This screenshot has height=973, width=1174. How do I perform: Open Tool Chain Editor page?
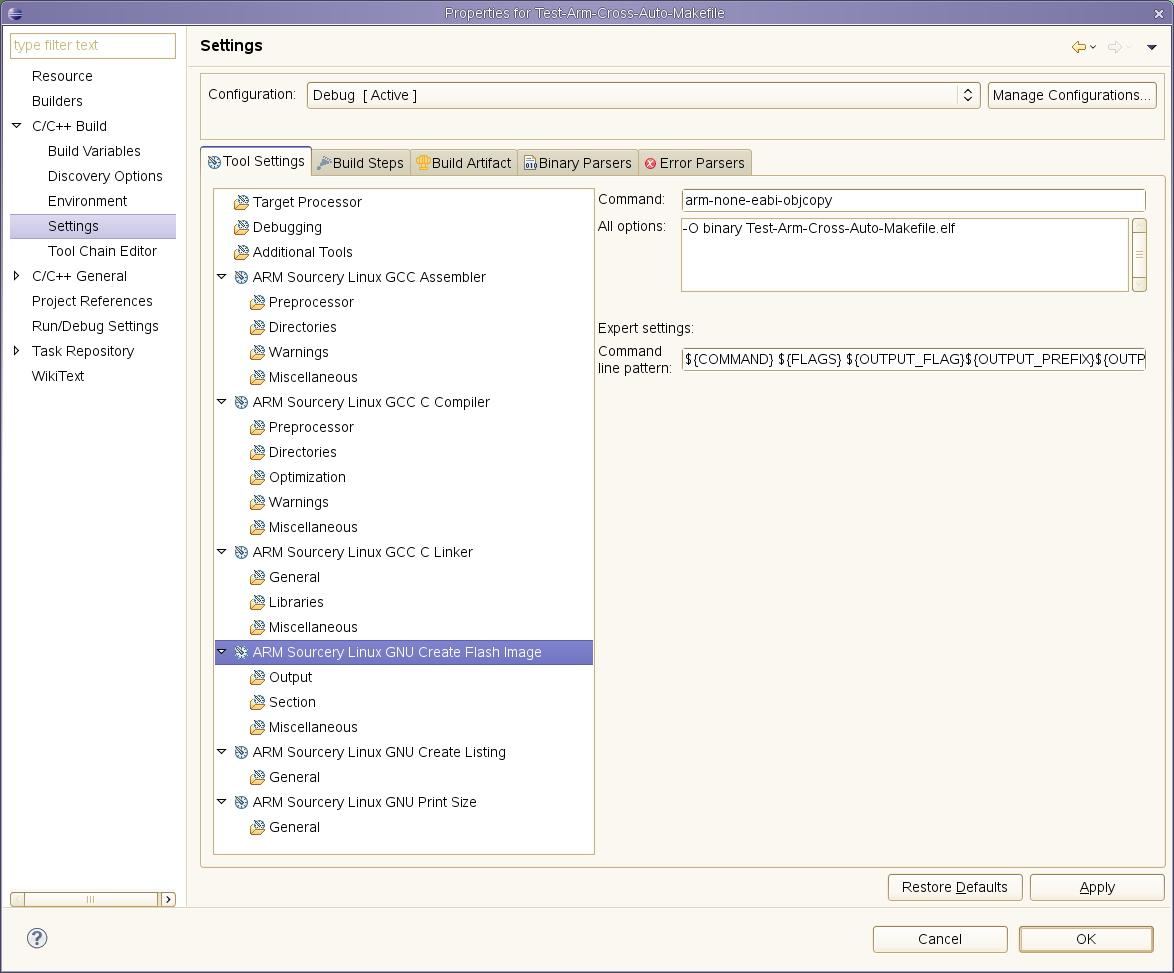click(x=102, y=251)
